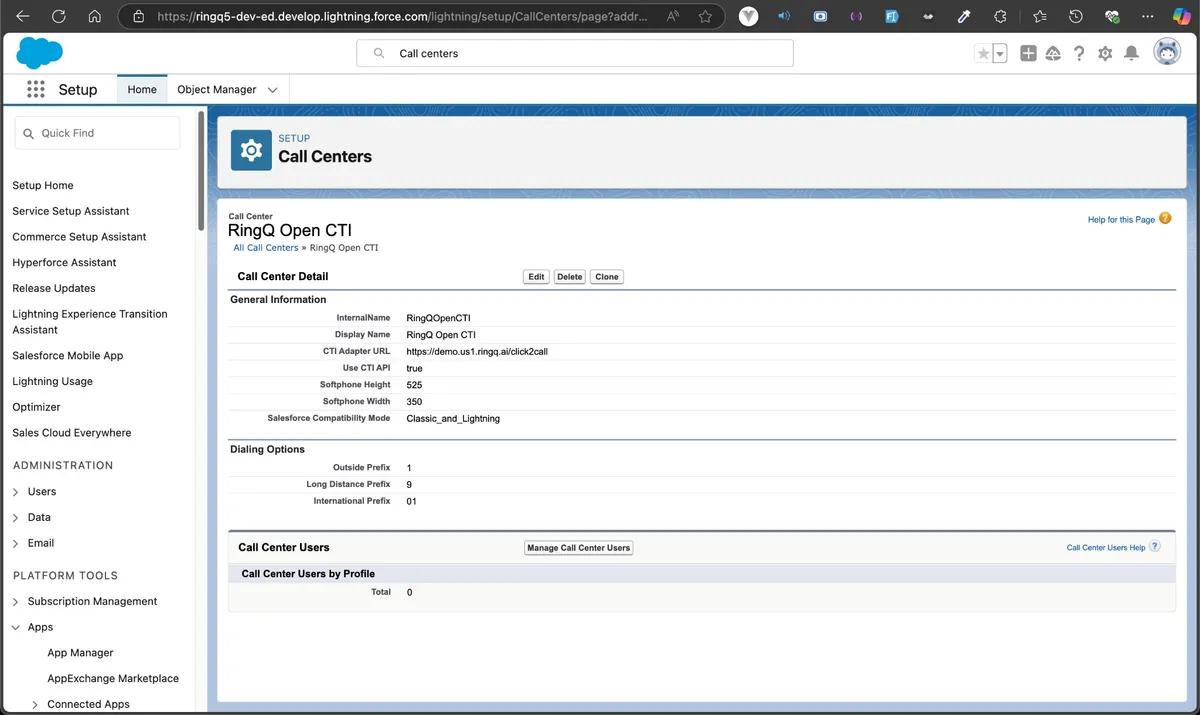Open the Setup gear menu
This screenshot has height=715, width=1200.
point(1105,53)
